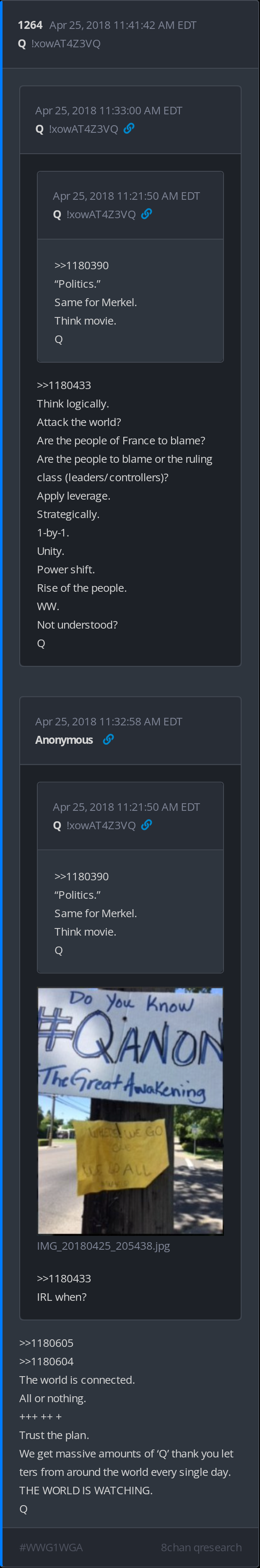The image size is (260, 1568).
Task: Click >>1180433 above "IRL when?"
Action: (64, 1278)
